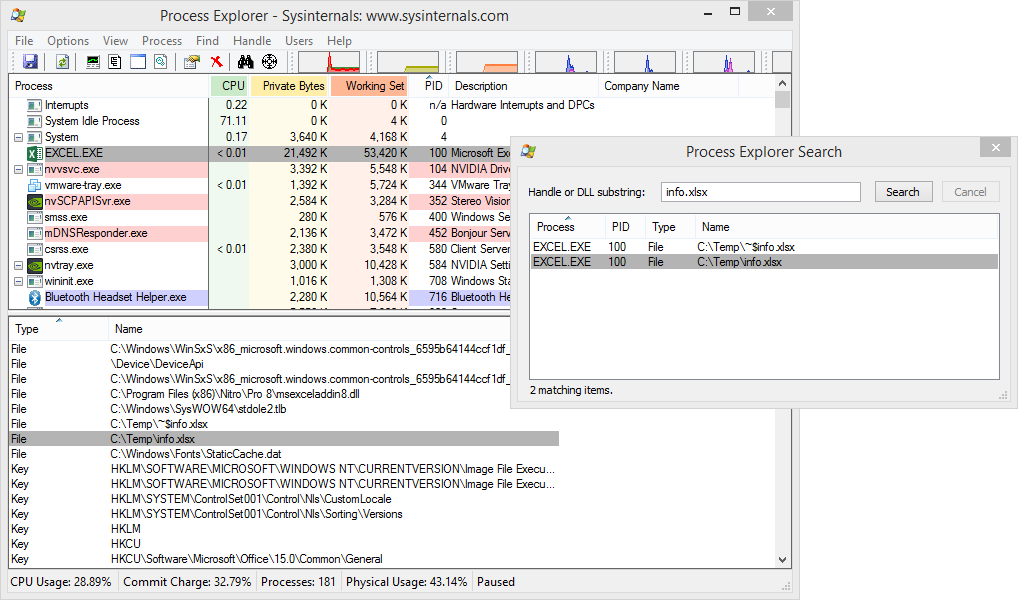Open the Process menu
The width and height of the screenshot is (1018, 600).
click(x=162, y=41)
